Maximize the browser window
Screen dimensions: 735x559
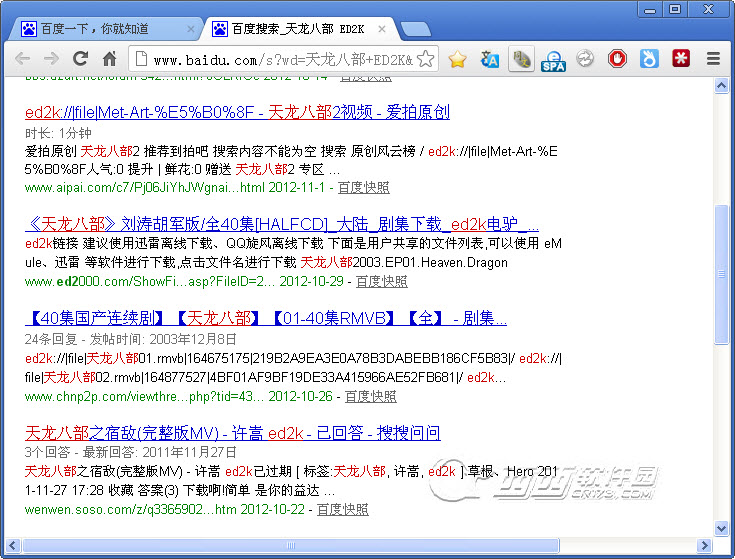tap(675, 9)
